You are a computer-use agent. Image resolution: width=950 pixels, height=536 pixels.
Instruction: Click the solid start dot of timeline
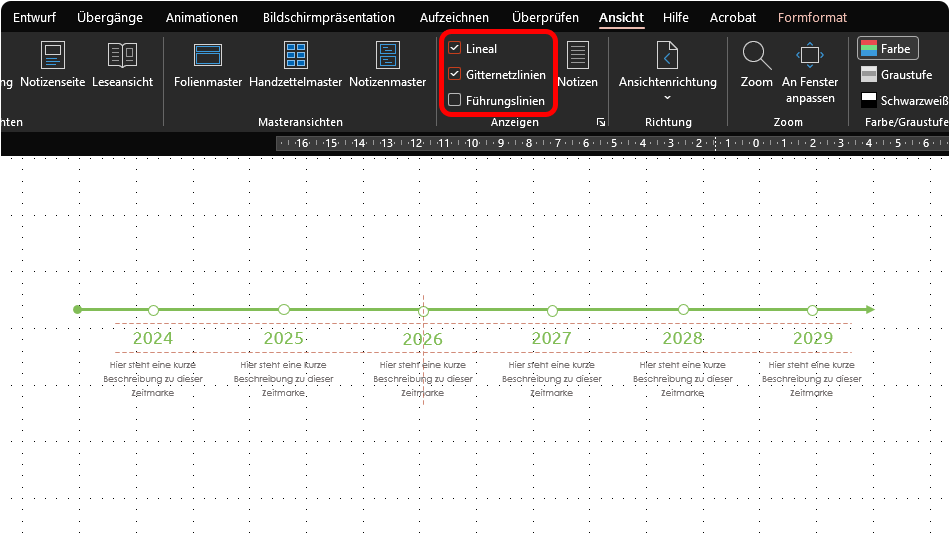coord(77,309)
